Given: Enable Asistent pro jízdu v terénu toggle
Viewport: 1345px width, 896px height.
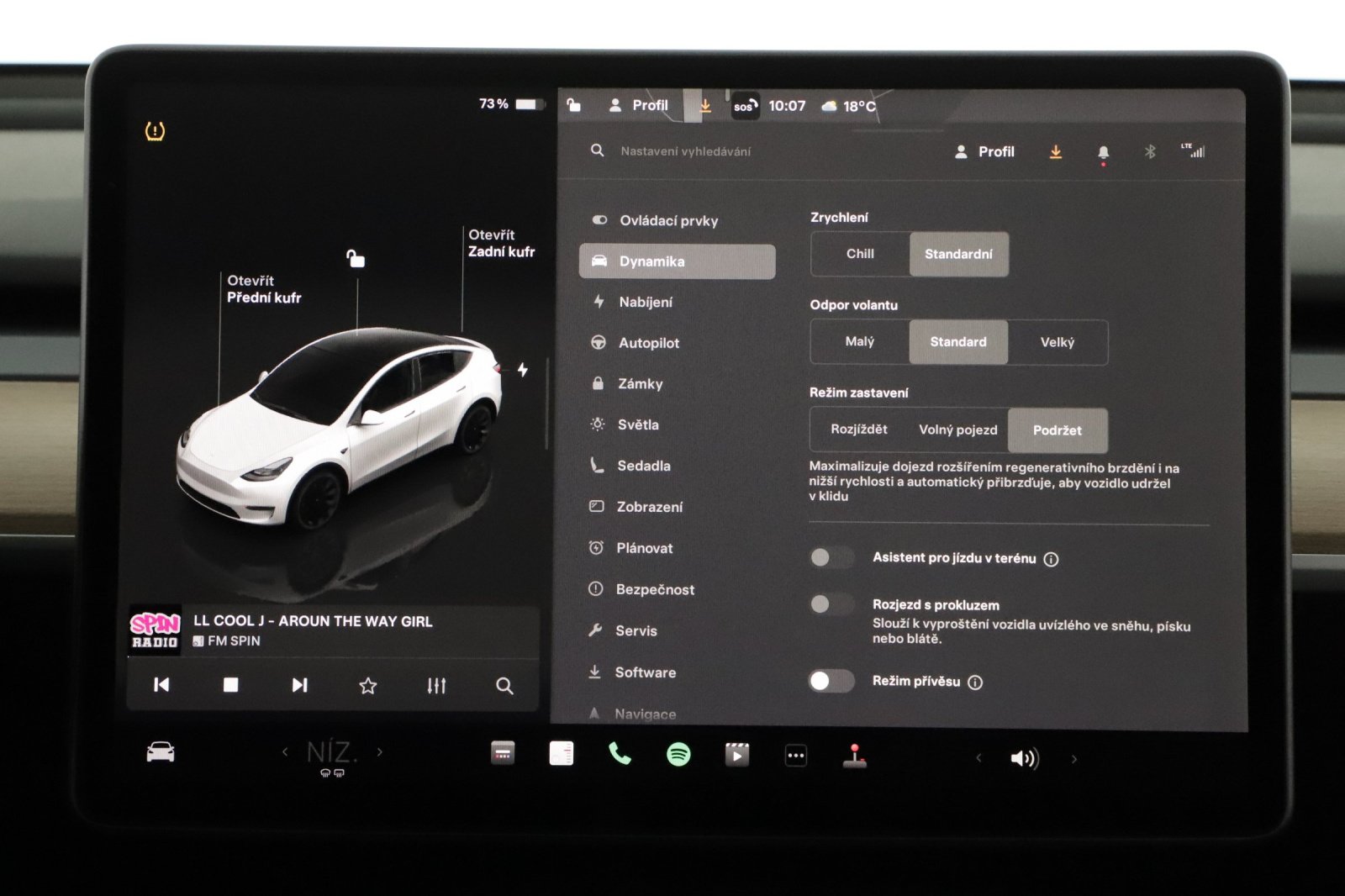Looking at the screenshot, I should [x=831, y=557].
